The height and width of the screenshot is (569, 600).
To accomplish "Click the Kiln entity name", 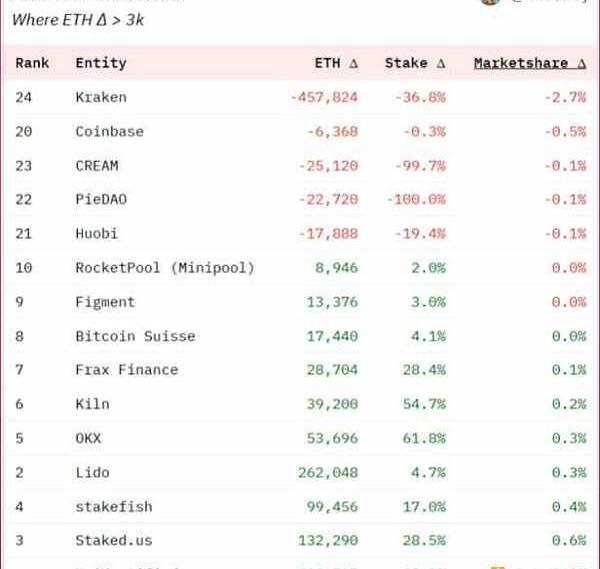I will 92,403.
